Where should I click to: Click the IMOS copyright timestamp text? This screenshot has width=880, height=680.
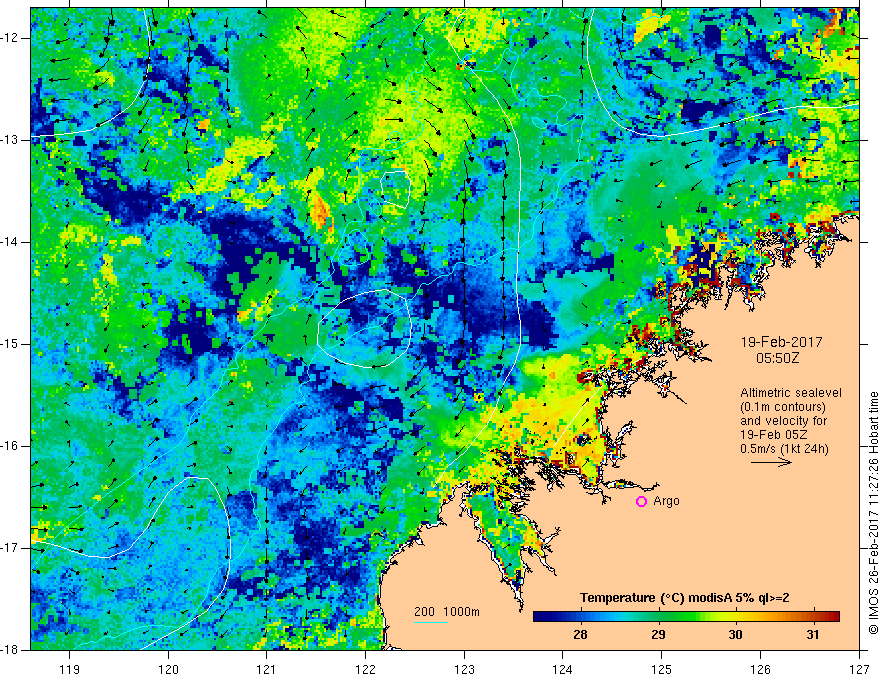pos(873,513)
